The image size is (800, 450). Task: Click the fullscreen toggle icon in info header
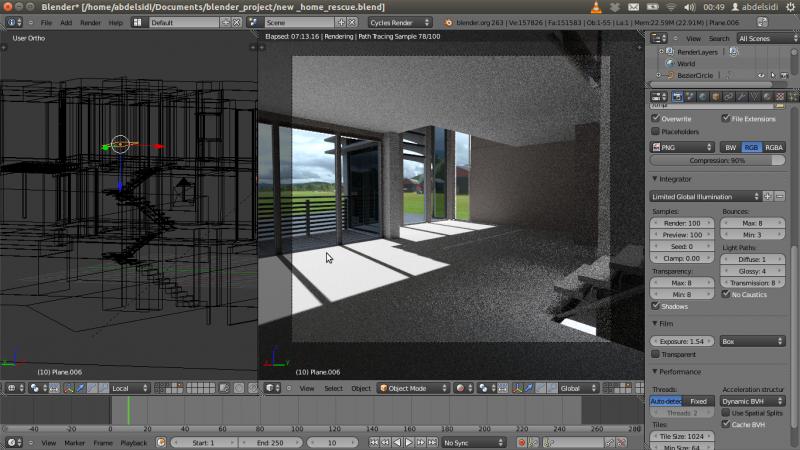coord(762,22)
